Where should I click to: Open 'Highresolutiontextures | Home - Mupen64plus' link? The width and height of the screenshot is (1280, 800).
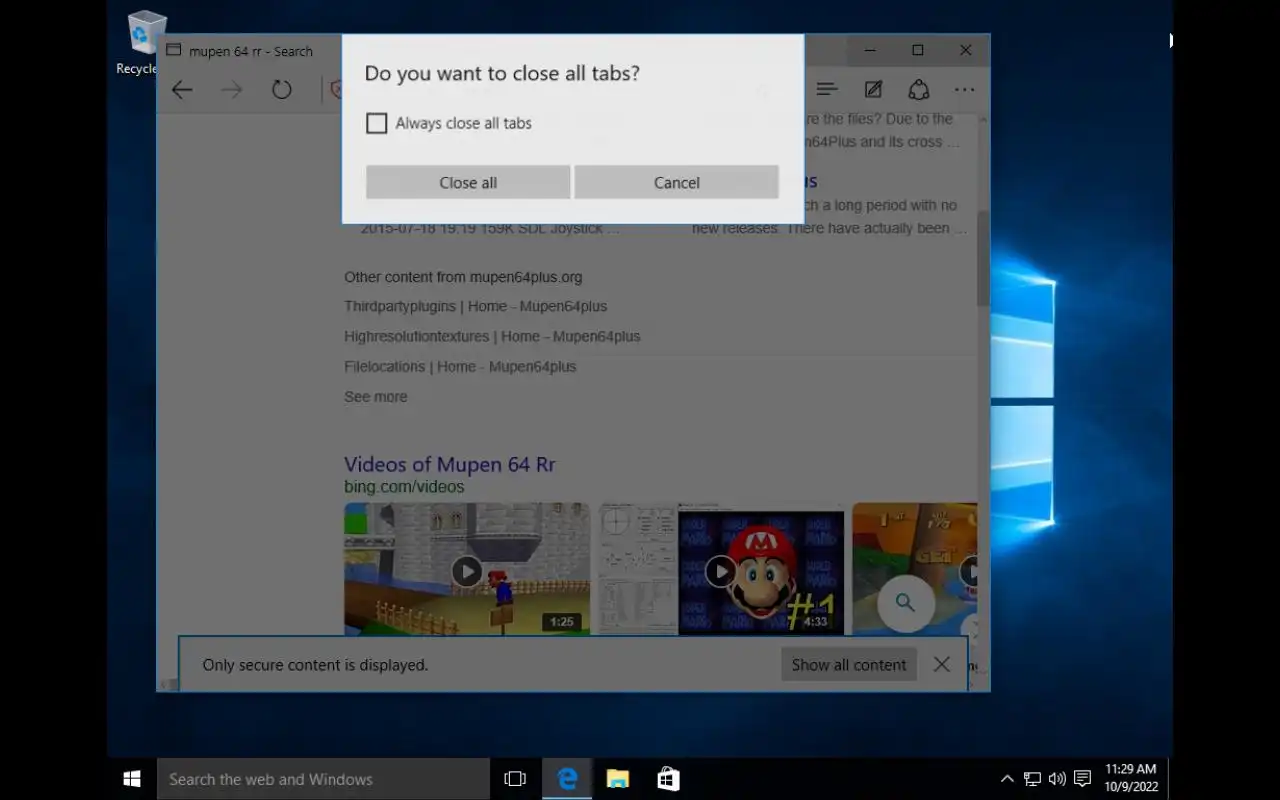(492, 336)
